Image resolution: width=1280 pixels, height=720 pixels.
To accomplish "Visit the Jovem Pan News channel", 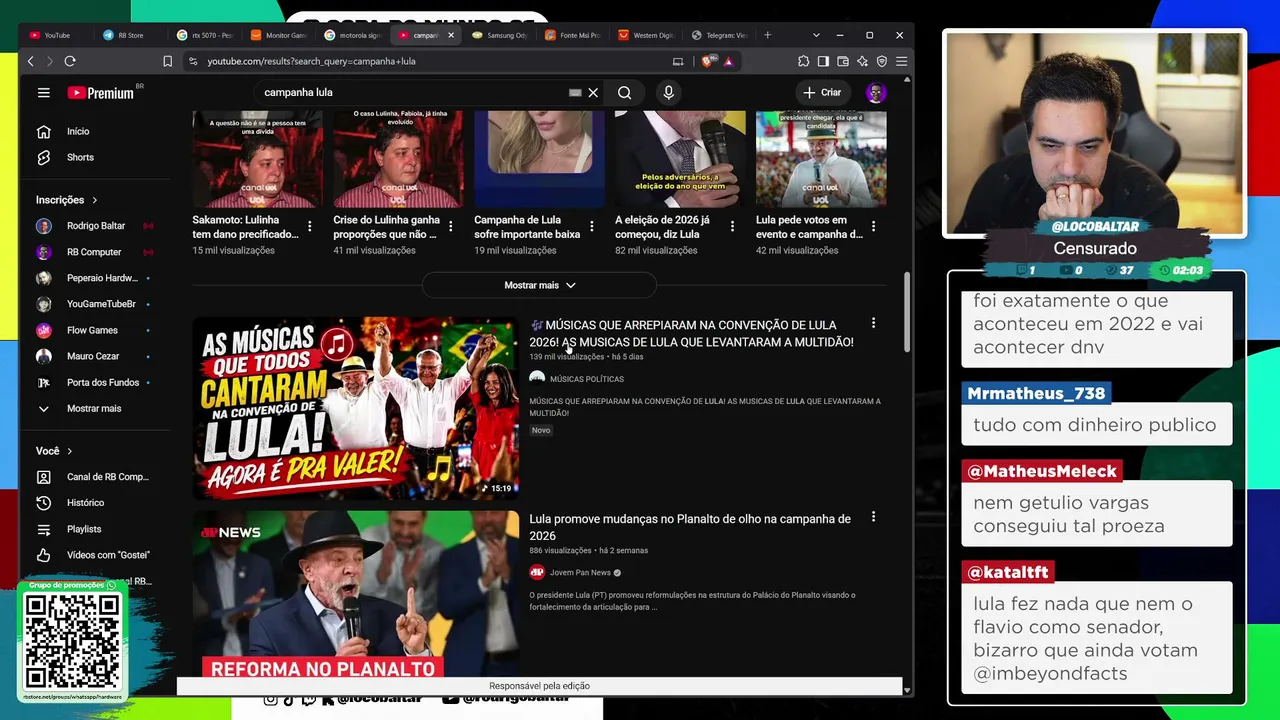I will point(580,573).
